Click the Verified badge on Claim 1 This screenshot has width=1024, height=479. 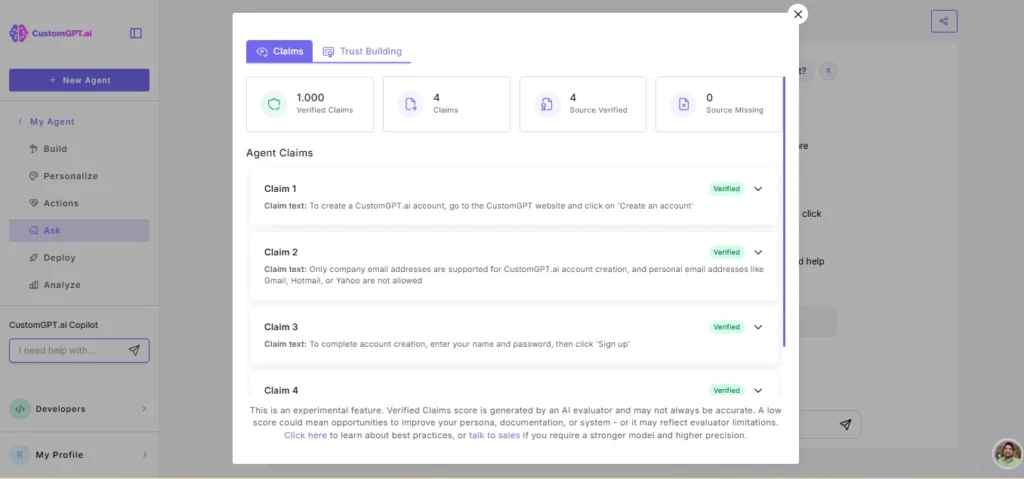[x=726, y=189]
